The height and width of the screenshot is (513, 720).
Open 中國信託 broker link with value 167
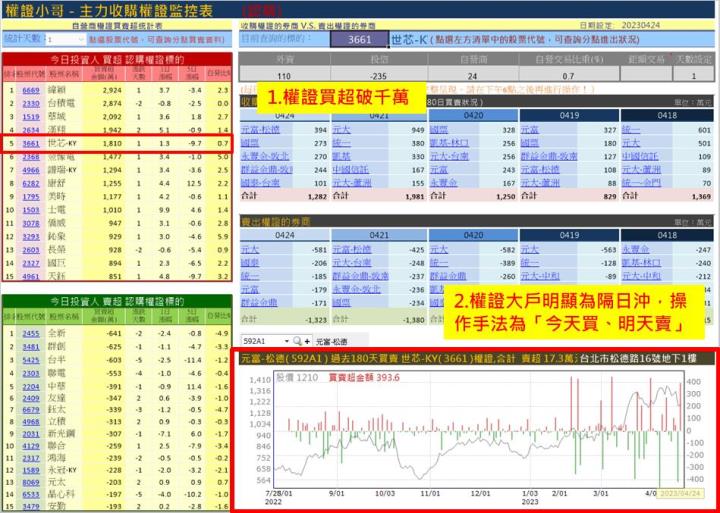(x=351, y=170)
